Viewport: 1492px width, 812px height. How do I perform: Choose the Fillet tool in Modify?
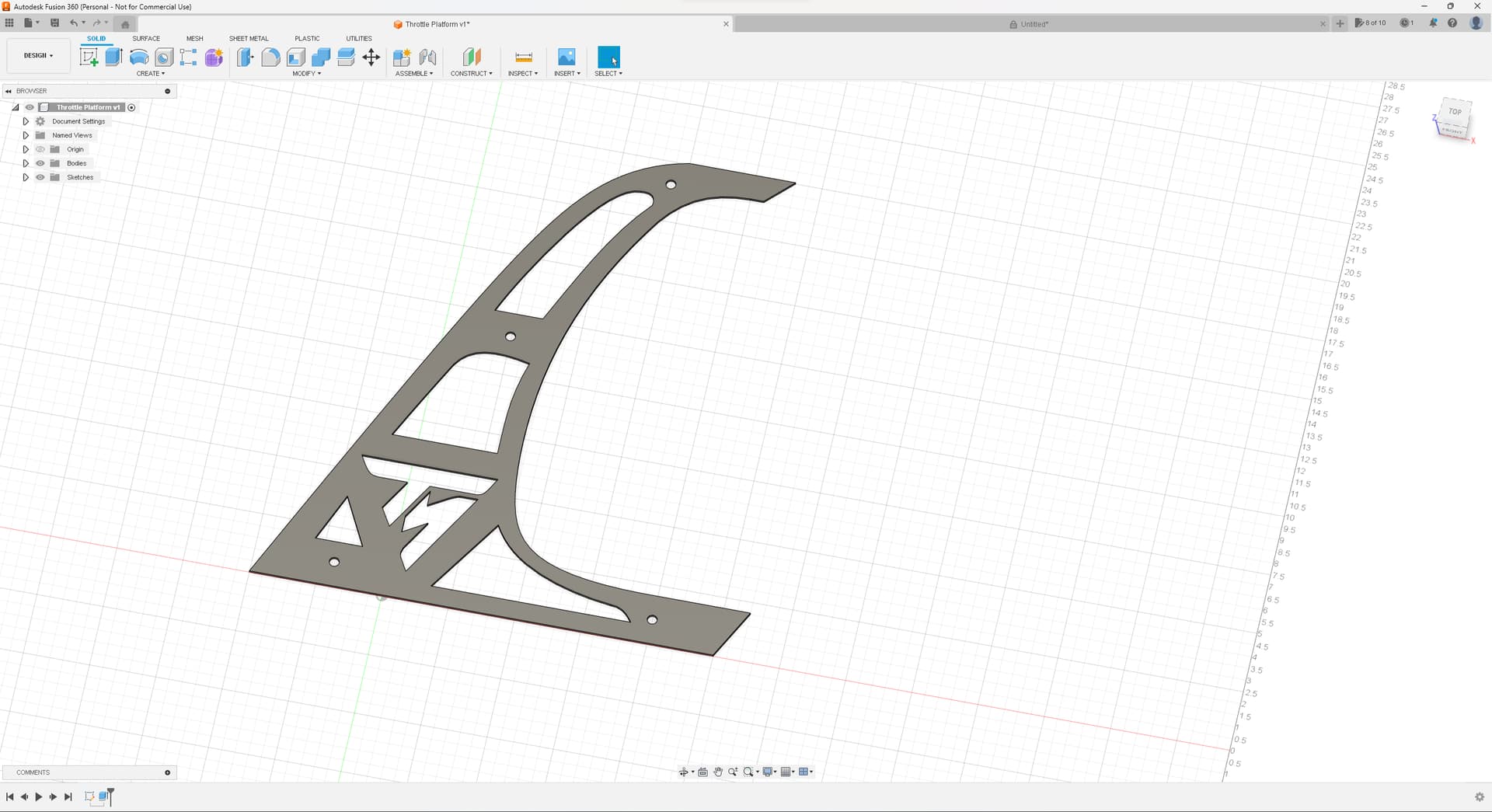[270, 58]
